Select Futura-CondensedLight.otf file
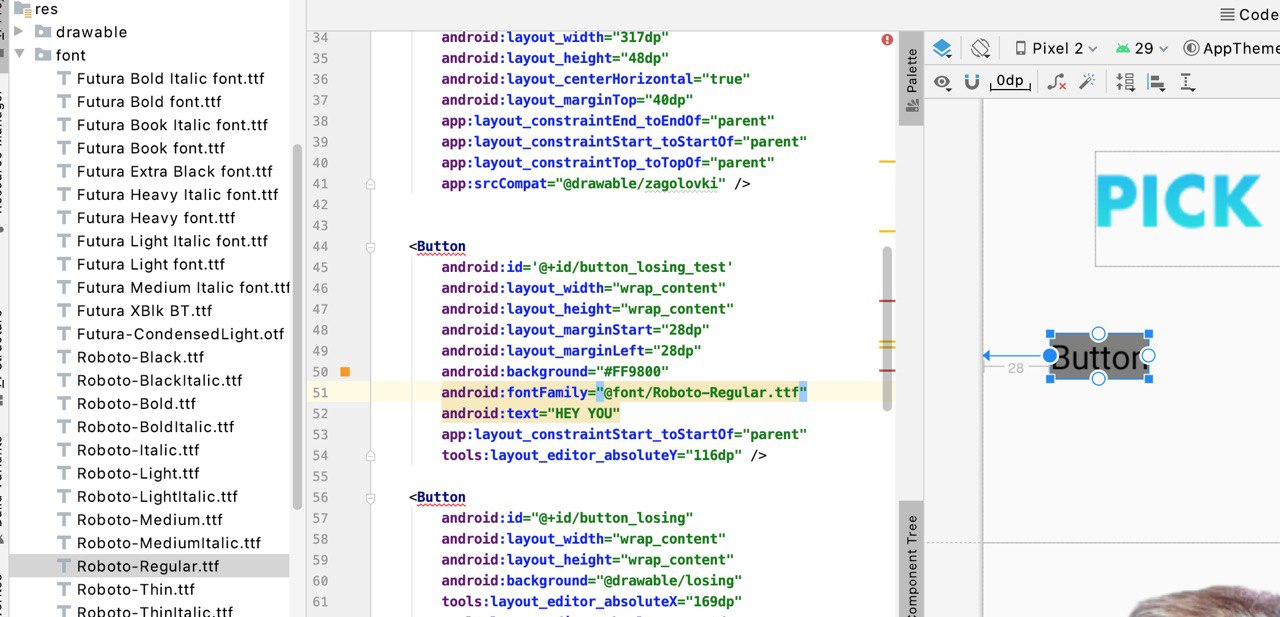This screenshot has height=617, width=1280. click(x=180, y=334)
